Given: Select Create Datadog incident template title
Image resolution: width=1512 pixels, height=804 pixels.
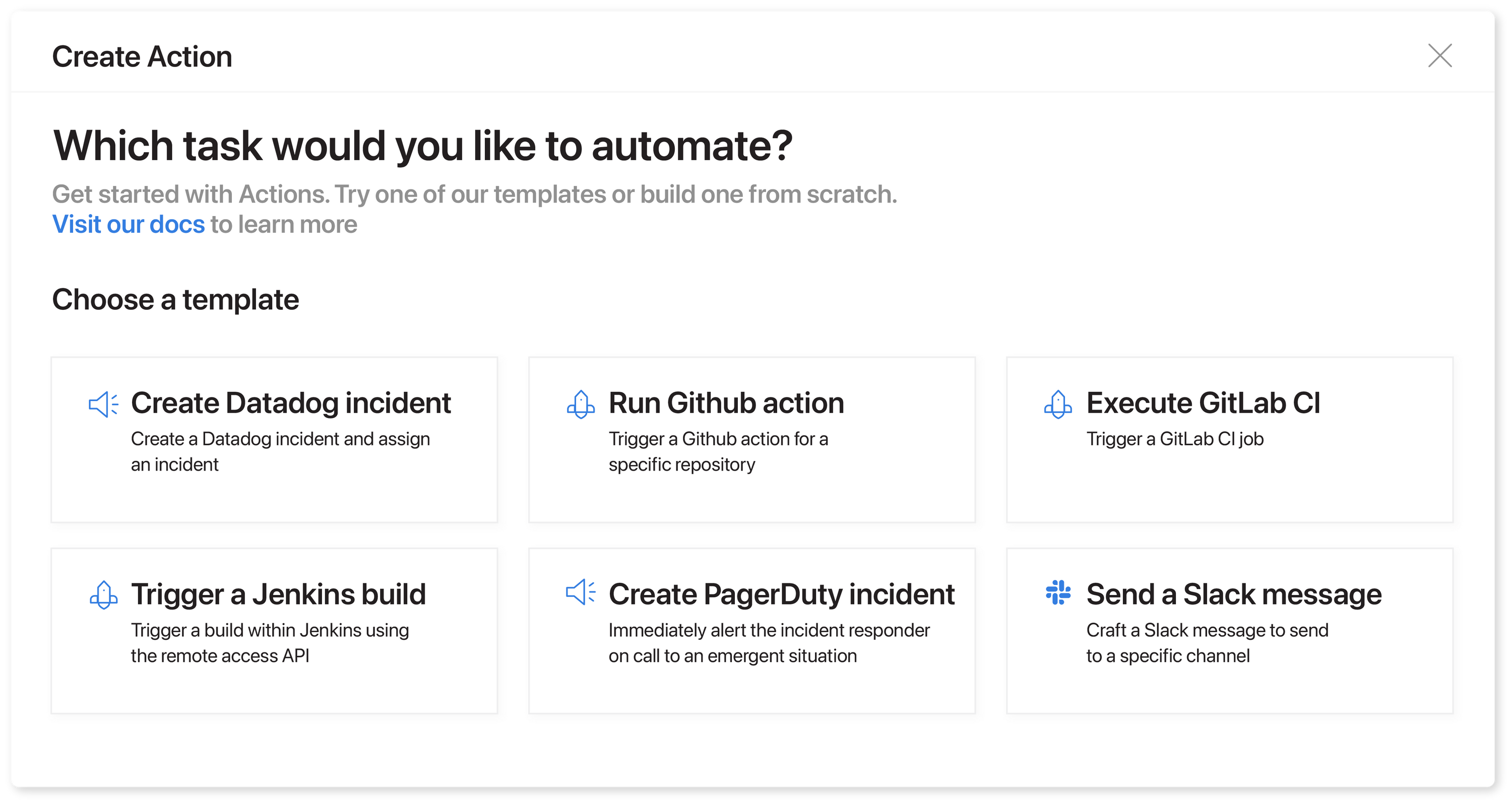Looking at the screenshot, I should pyautogui.click(x=290, y=403).
